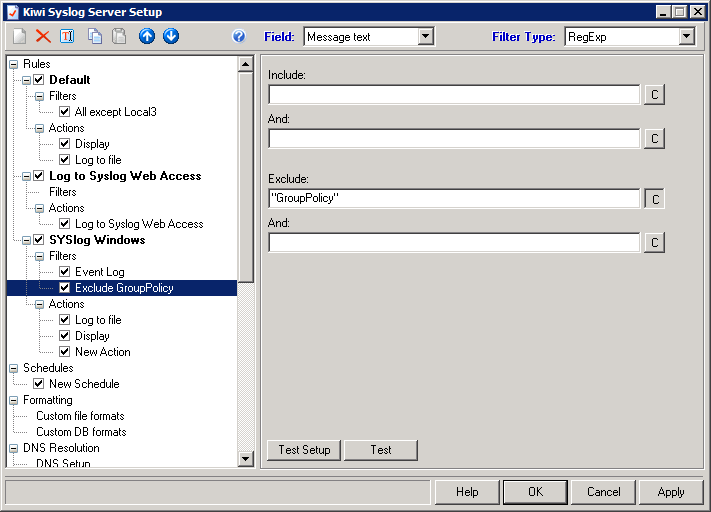Viewport: 711px width, 512px height.
Task: Toggle Log to Syslog Web Access rule checkbox
Action: pos(39,176)
